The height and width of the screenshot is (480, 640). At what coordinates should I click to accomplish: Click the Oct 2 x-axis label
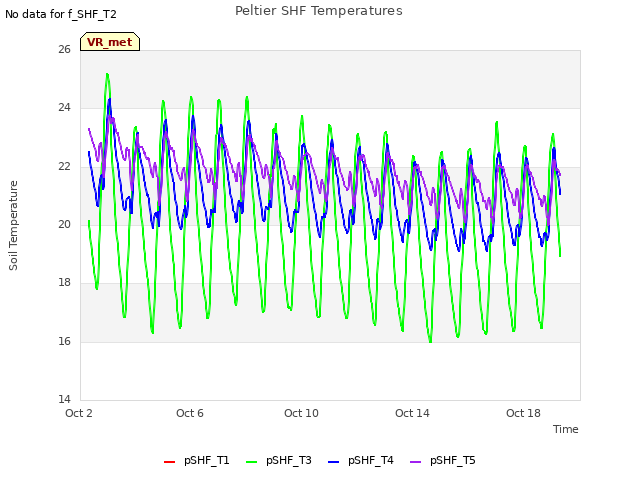tap(79, 413)
